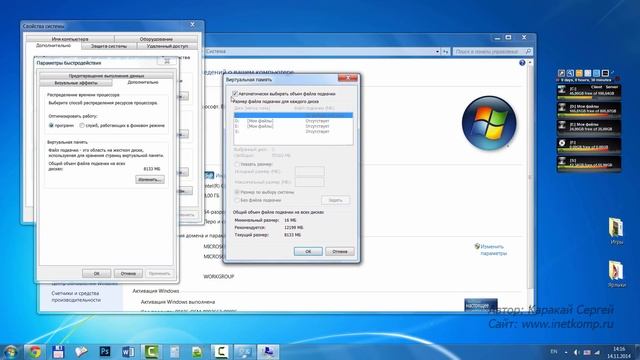Select Дополнительно tab in Параметры быстродействия
Screen dimensions: 640x360
pos(143,82)
